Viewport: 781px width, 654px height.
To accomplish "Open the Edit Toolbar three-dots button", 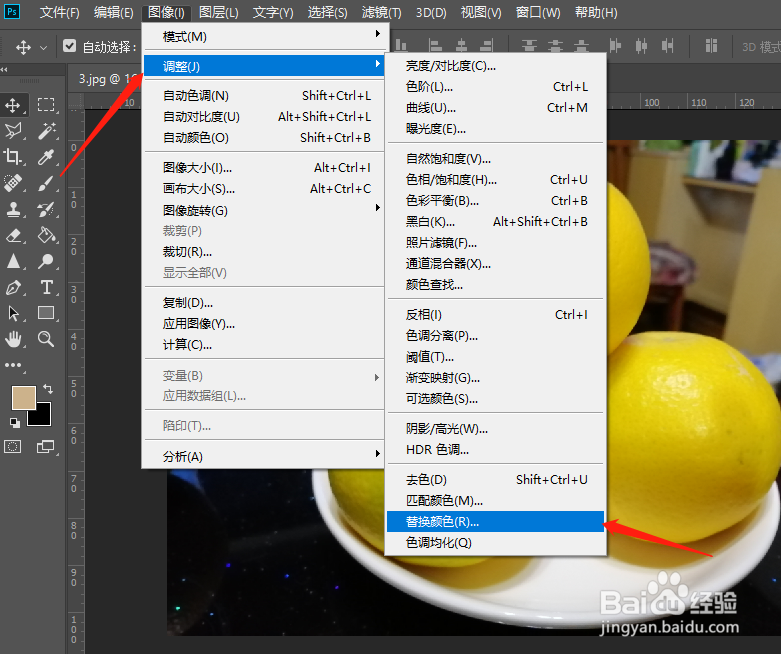I will click(13, 365).
